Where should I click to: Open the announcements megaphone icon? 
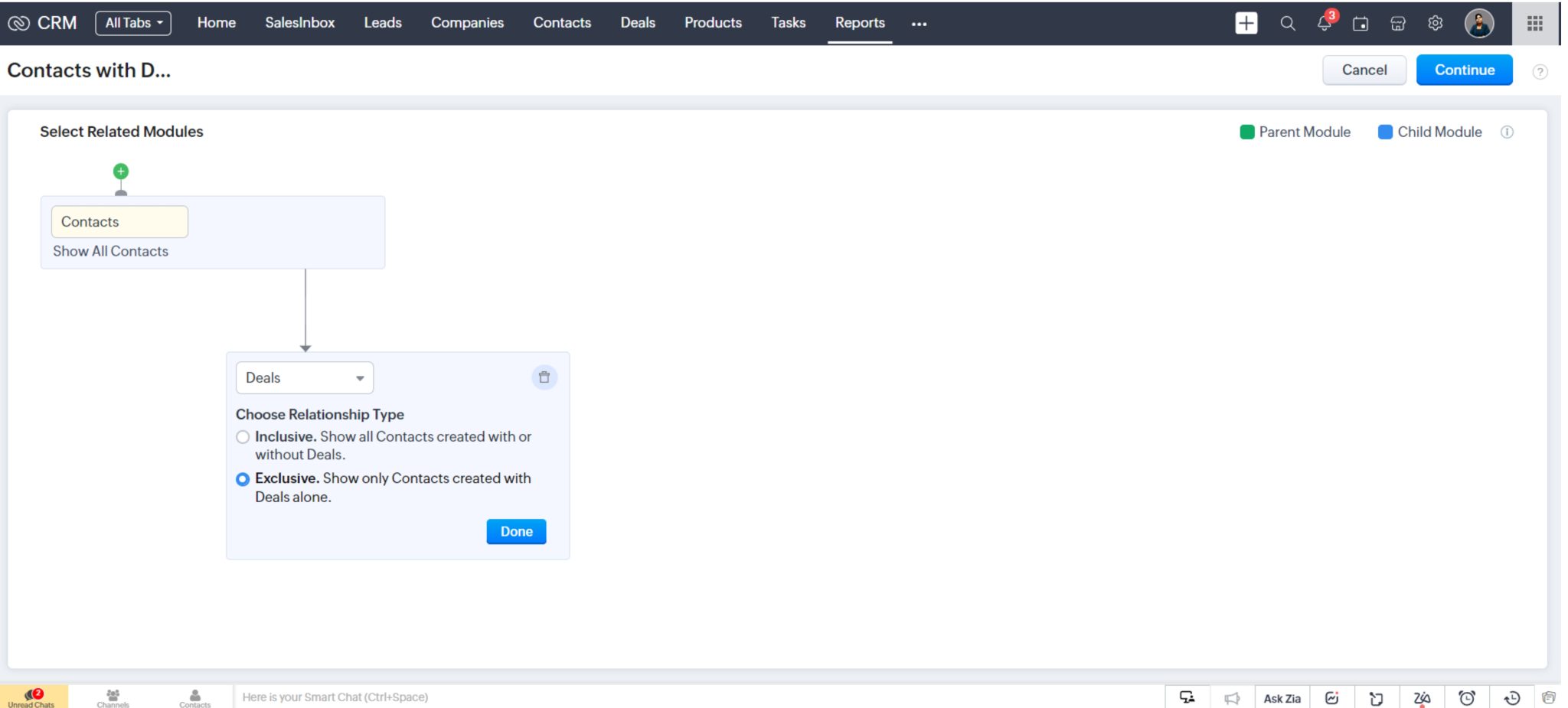[1232, 697]
